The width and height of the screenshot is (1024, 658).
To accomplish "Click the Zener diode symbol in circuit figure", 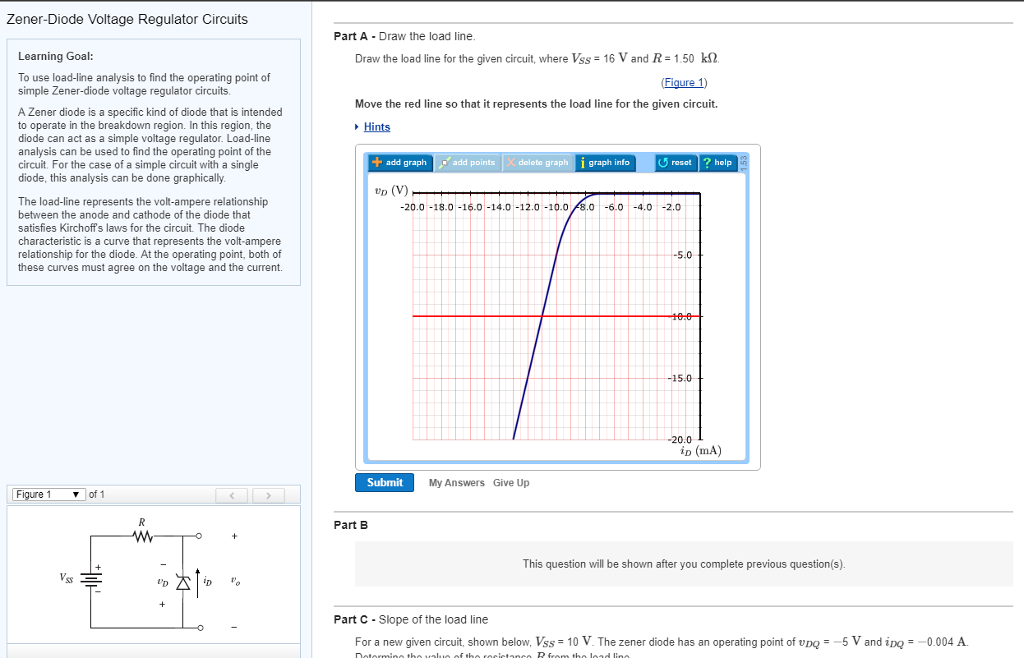I will tap(181, 582).
